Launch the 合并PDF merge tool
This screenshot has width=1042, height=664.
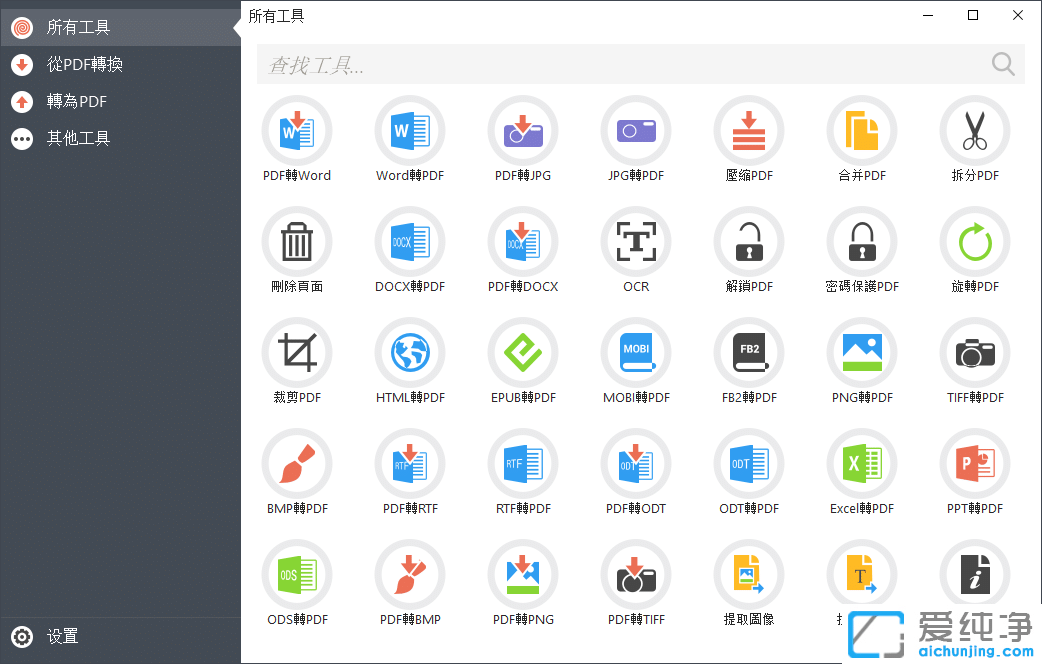coord(862,140)
